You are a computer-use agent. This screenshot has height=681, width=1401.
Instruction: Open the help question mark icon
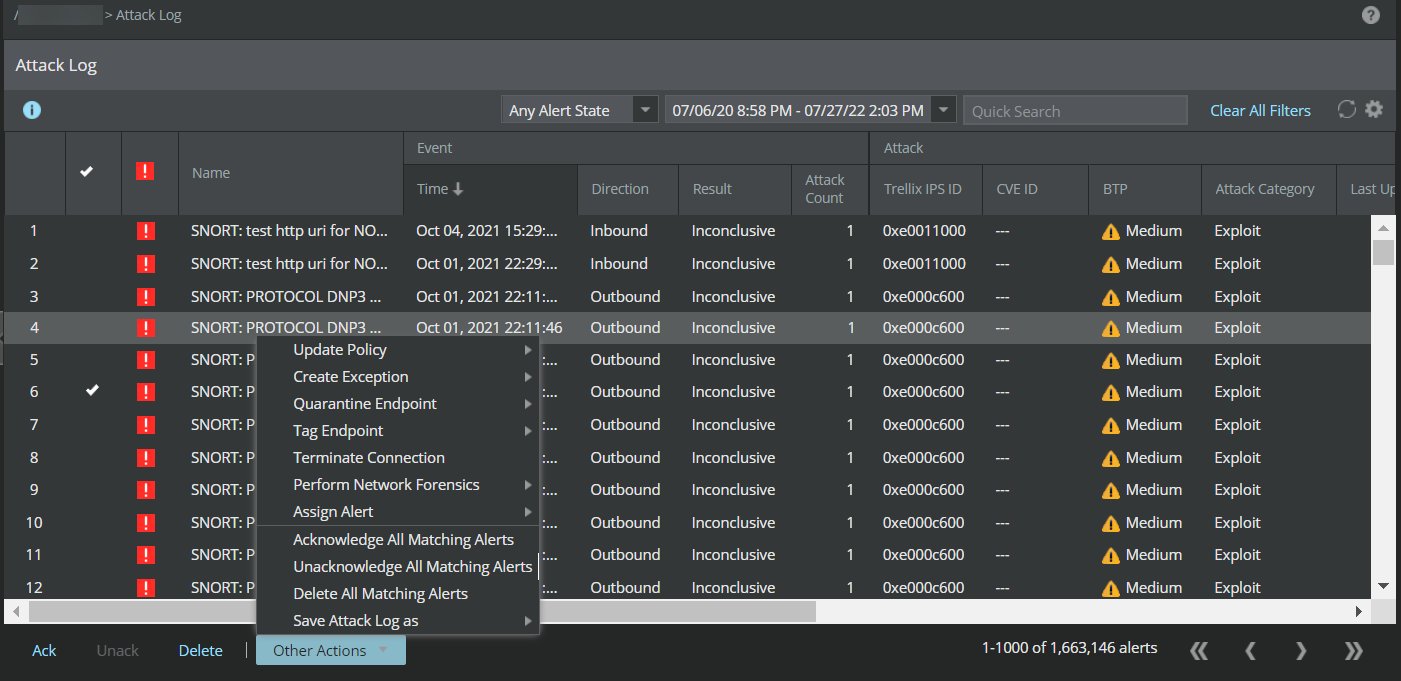1371,15
